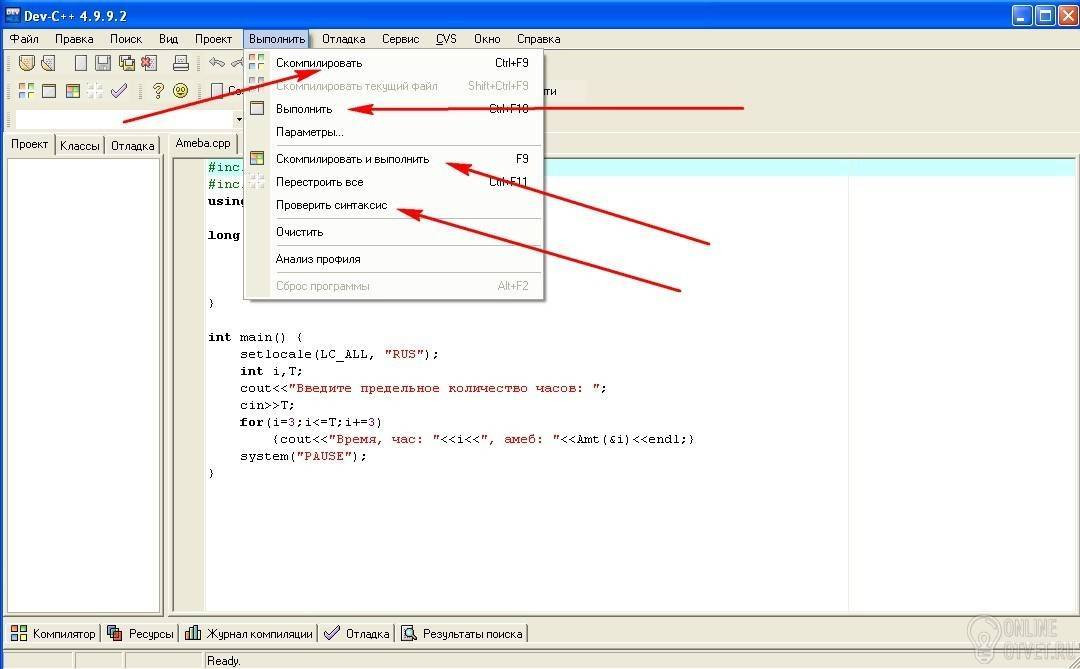
Task: Select 'Скомпилировать' from the open menu
Action: [x=319, y=63]
